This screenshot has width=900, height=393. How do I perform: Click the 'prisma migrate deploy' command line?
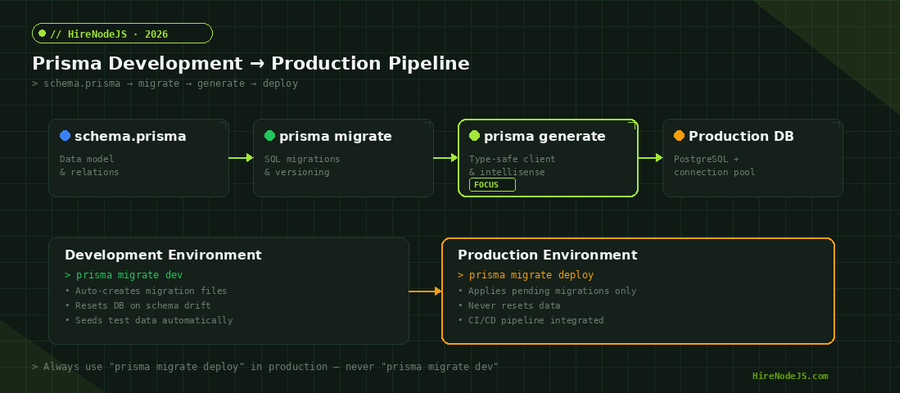[x=526, y=275]
